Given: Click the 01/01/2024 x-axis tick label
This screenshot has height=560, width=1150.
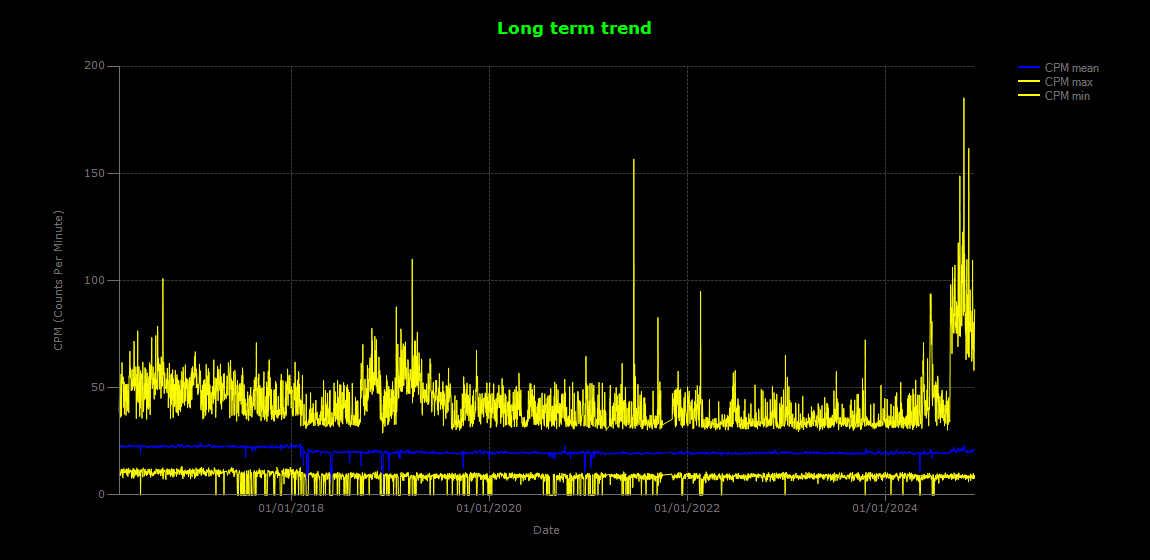Looking at the screenshot, I should 885,509.
